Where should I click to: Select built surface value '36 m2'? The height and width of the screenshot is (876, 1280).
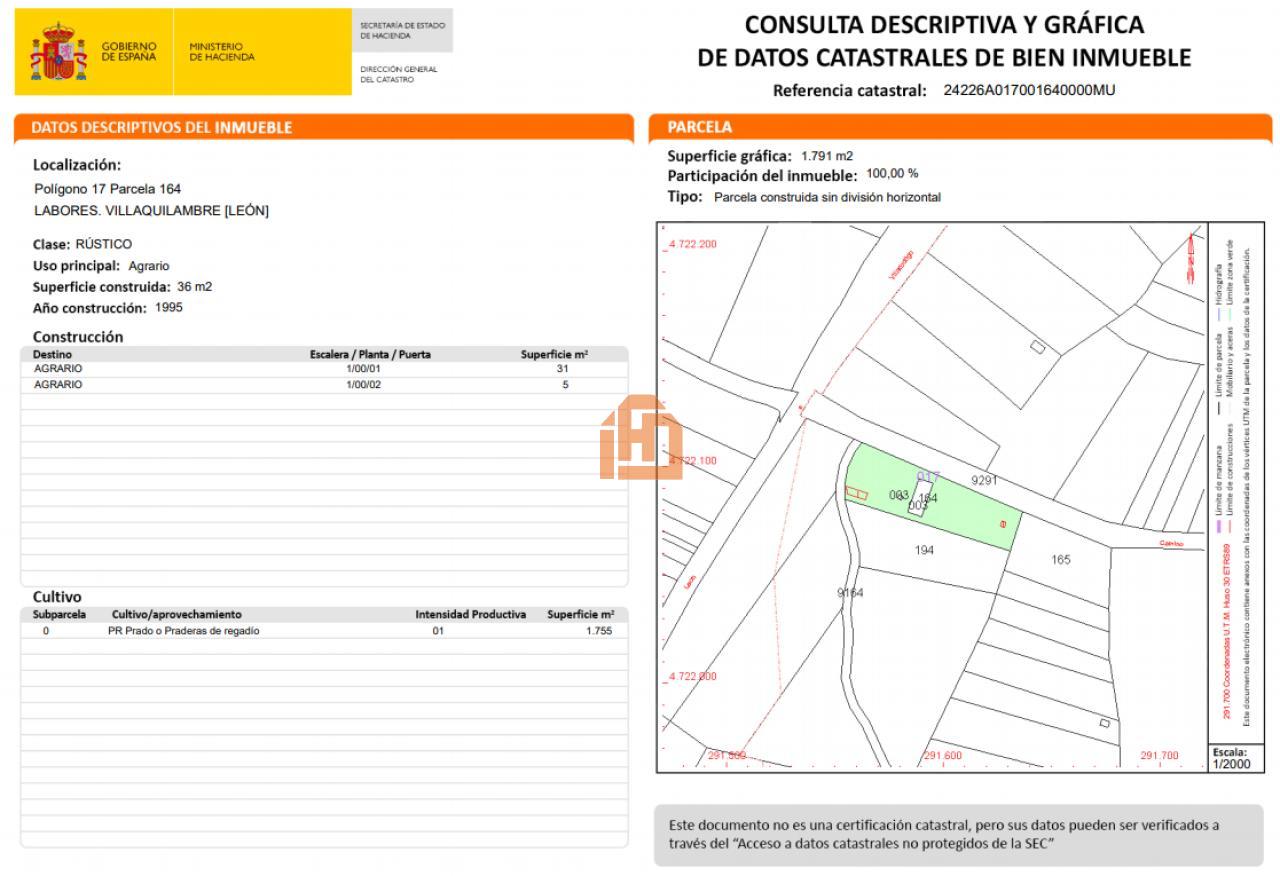pos(194,287)
